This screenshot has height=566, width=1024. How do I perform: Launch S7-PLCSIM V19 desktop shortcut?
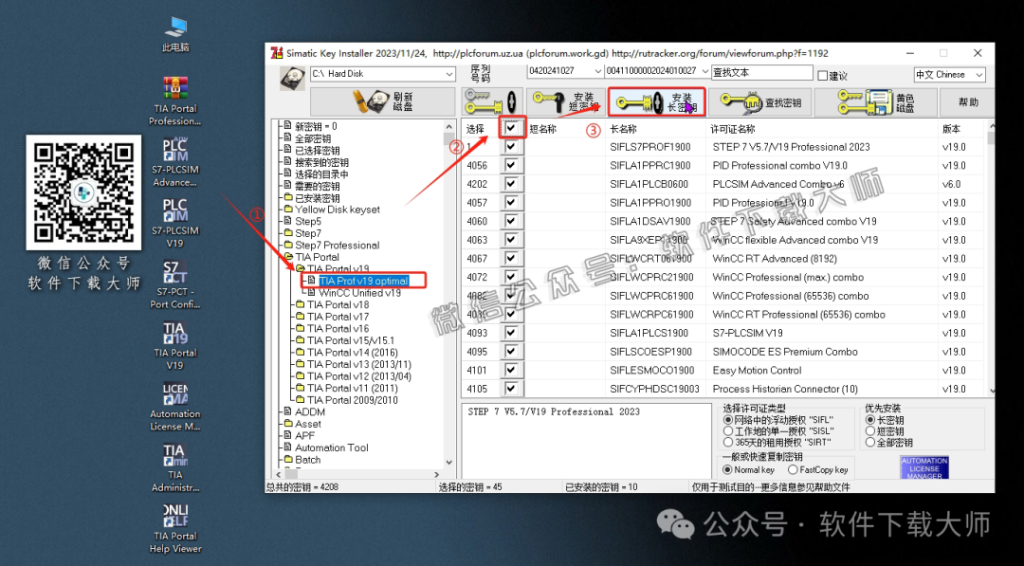(175, 223)
